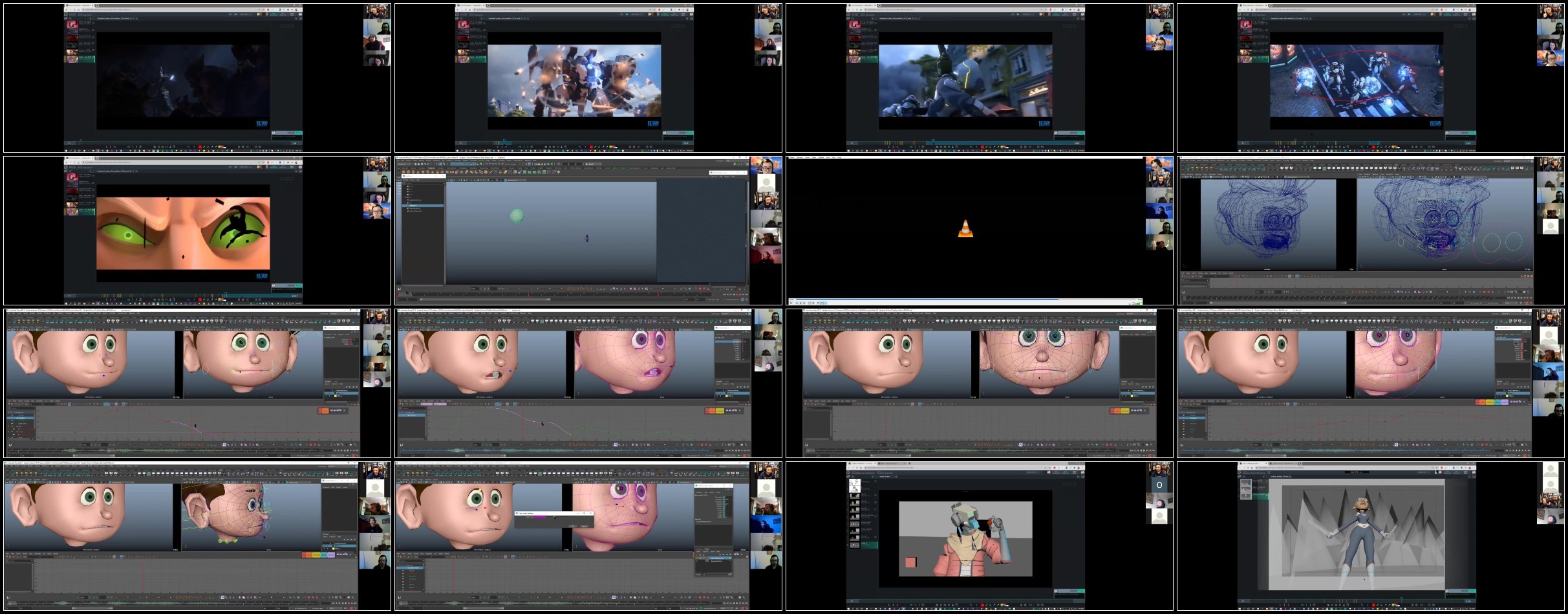Open the frame with side-profile rigged head
The image size is (1568, 614).
197,536
